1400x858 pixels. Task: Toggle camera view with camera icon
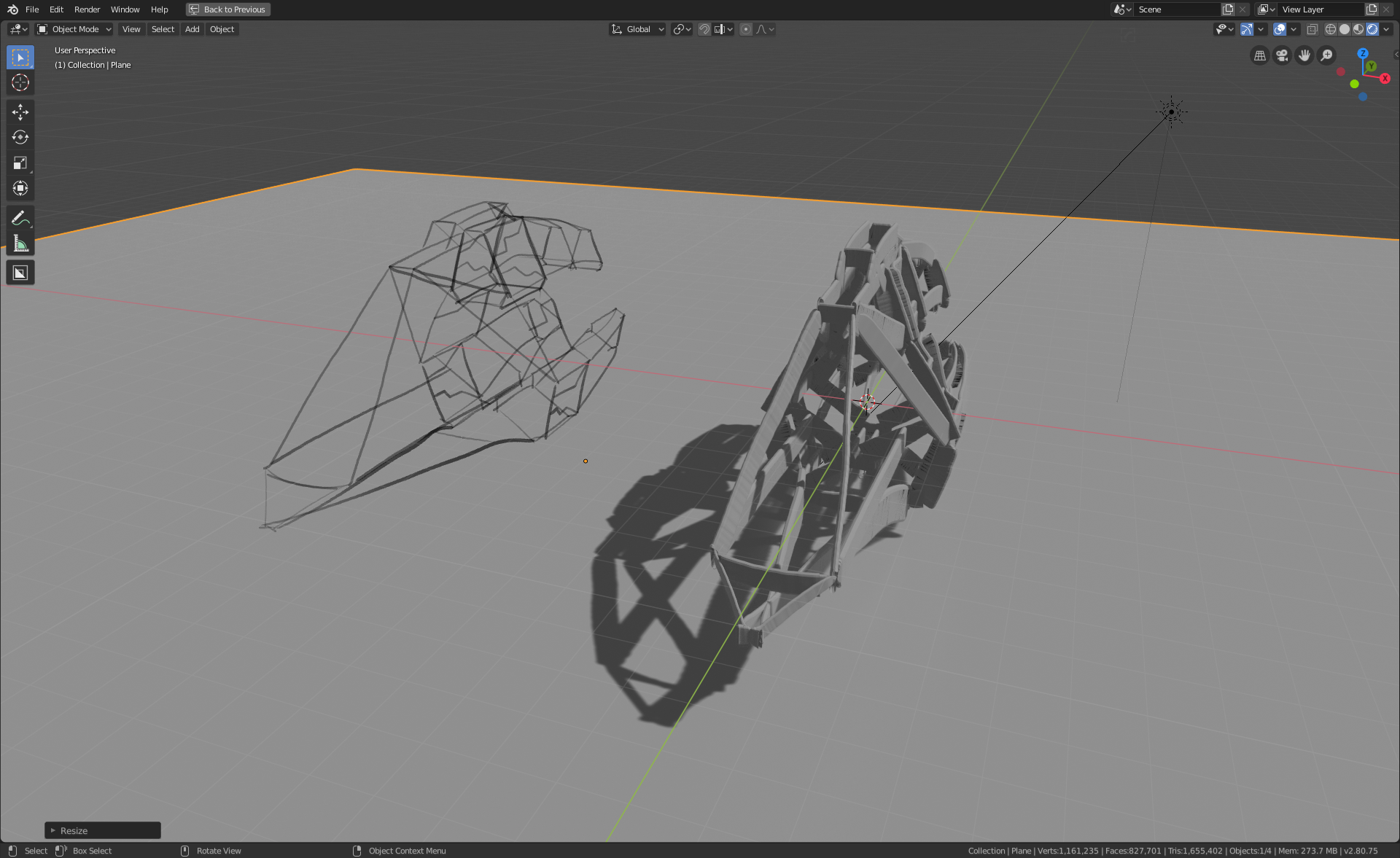1282,55
